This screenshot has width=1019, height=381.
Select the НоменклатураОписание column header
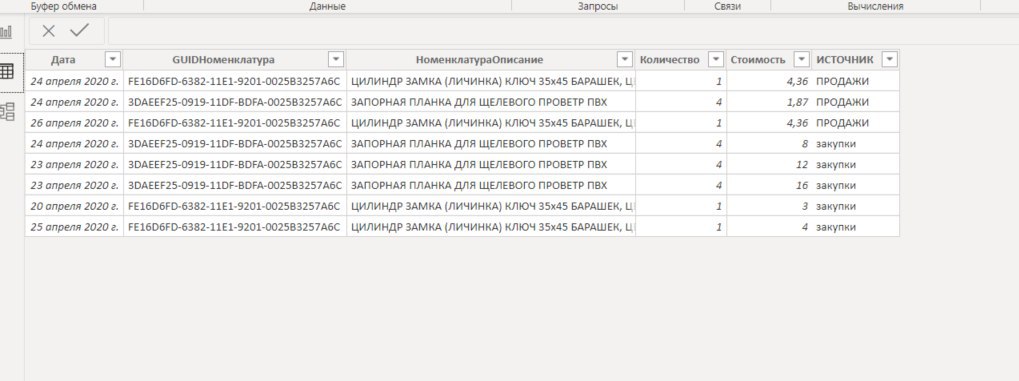click(x=480, y=60)
